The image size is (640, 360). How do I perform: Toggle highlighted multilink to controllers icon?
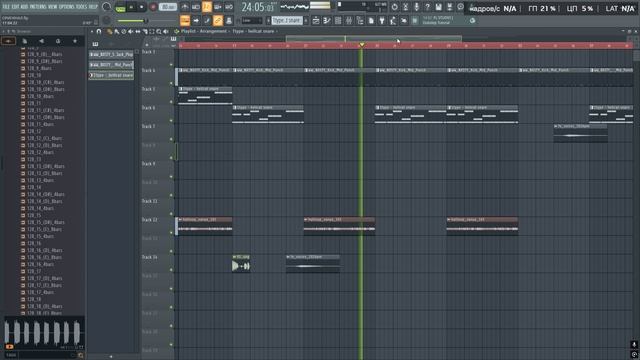[218, 20]
